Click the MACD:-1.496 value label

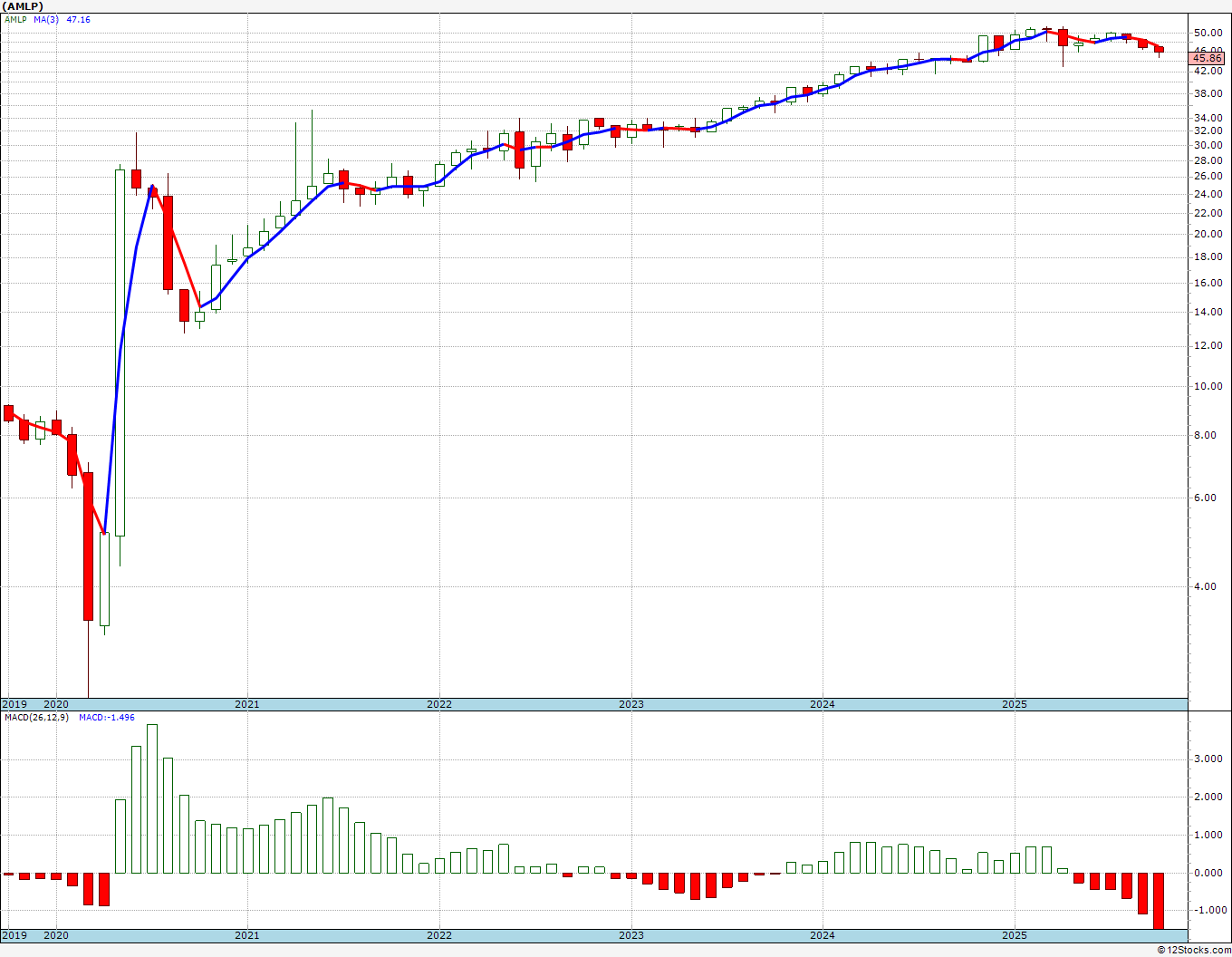[107, 718]
